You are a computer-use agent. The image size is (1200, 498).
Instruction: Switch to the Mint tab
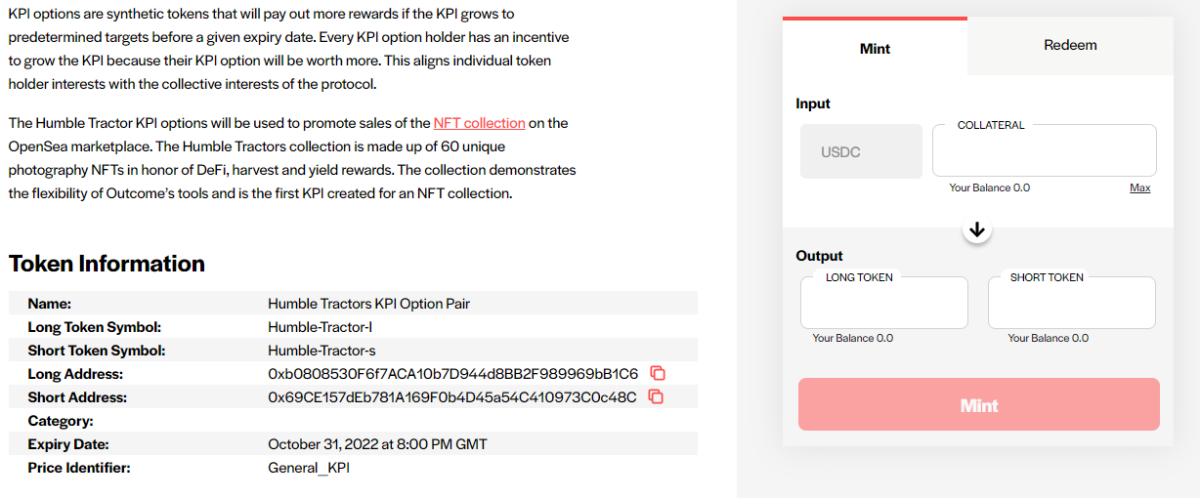pyautogui.click(x=875, y=47)
